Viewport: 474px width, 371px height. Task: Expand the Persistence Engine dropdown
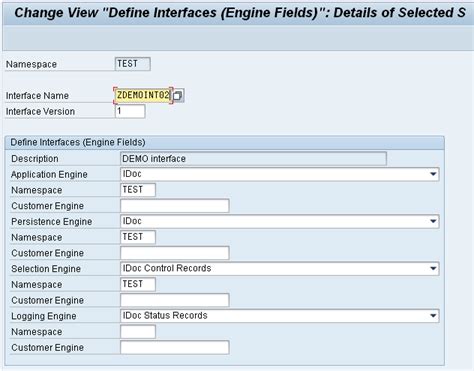coord(433,221)
